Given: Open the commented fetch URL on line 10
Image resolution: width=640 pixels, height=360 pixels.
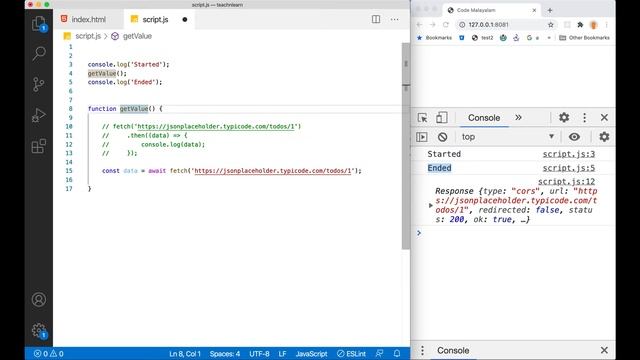Looking at the screenshot, I should click(216, 127).
